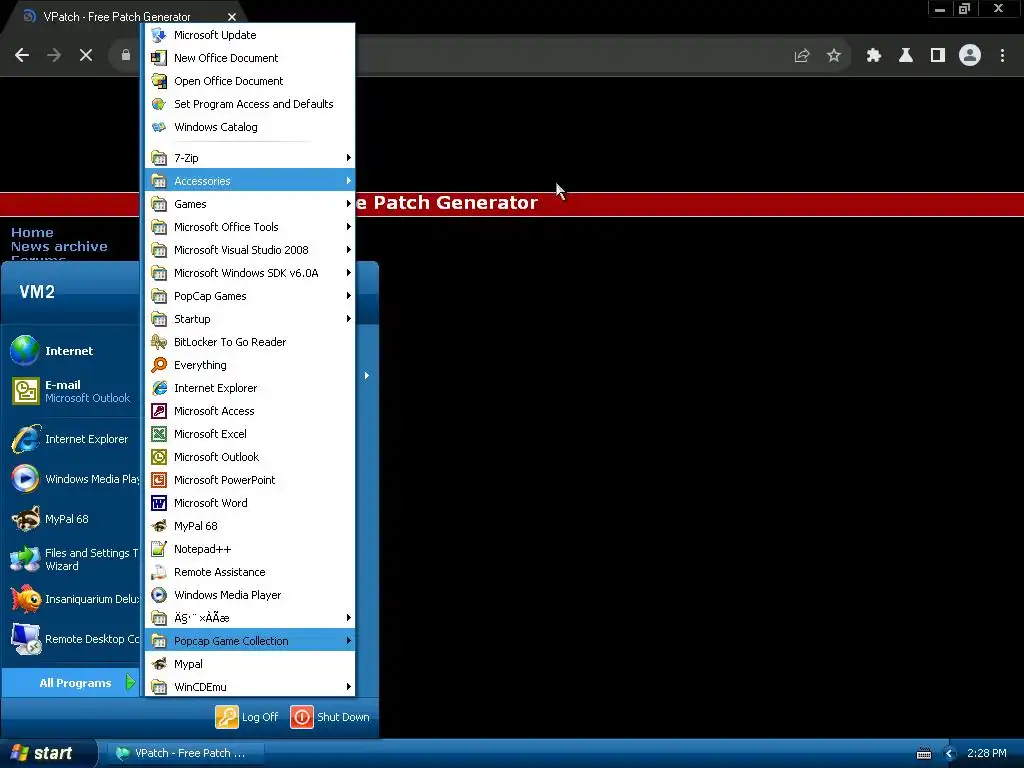Click the taskbar clock showing 2:28 PM
The image size is (1024, 768).
point(987,754)
